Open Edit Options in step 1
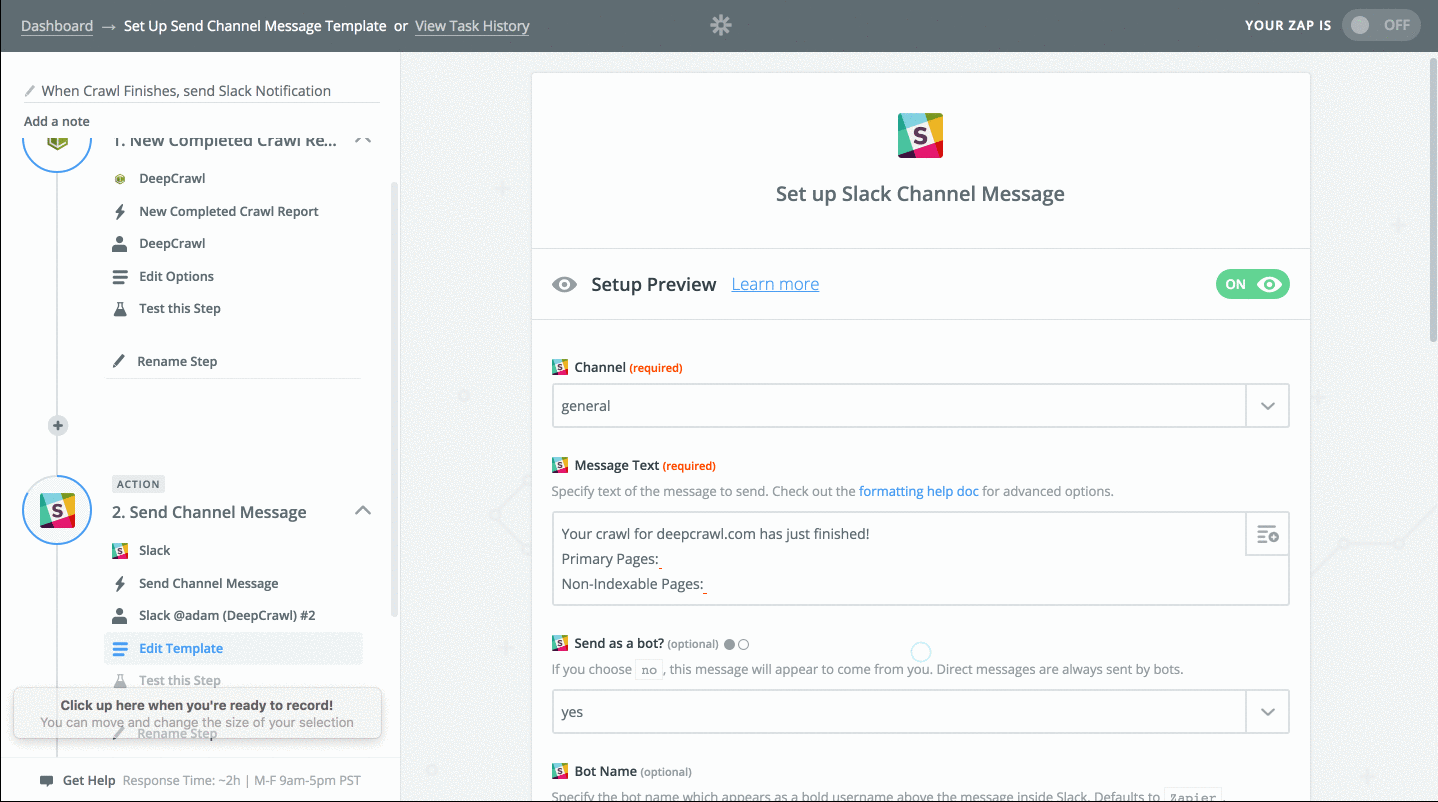The height and width of the screenshot is (802, 1438). 177,277
